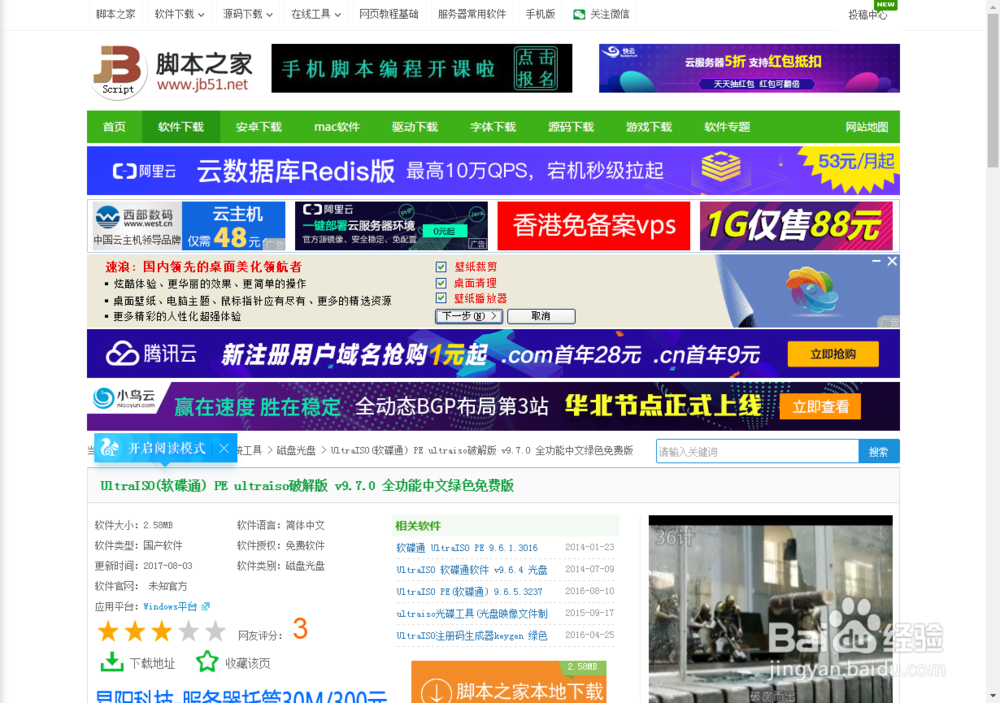The image size is (1000, 703).
Task: Open related link UltraISO PE(软碟通) 9.6.5.3237
Action: 469,591
